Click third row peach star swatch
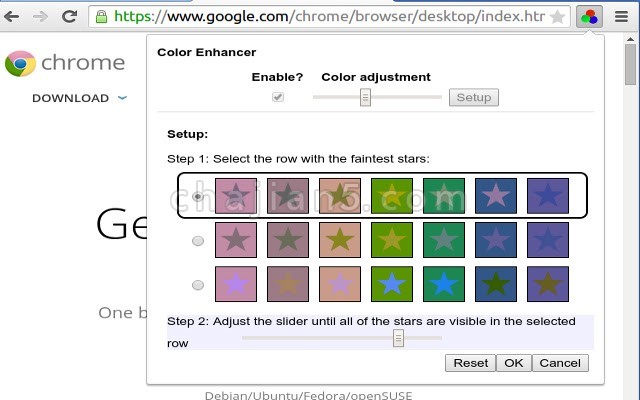Image resolution: width=640 pixels, height=400 pixels. click(x=340, y=284)
